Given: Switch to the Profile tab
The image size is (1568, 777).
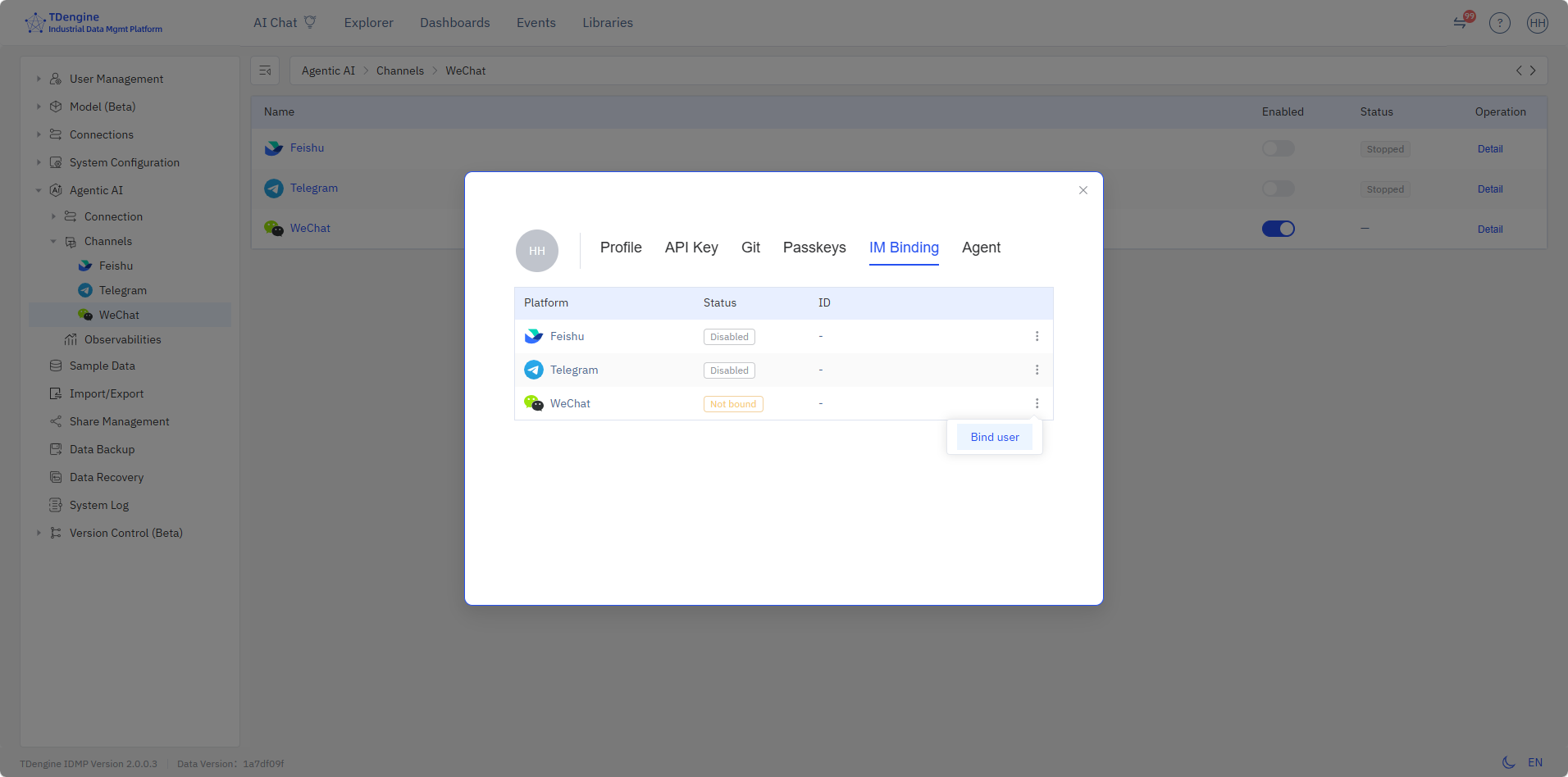Looking at the screenshot, I should click(621, 248).
